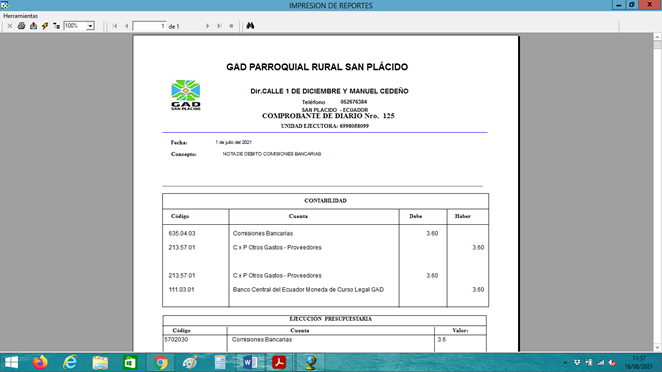Image resolution: width=662 pixels, height=372 pixels.
Task: Open Microsoft Store from the taskbar
Action: pyautogui.click(x=130, y=362)
